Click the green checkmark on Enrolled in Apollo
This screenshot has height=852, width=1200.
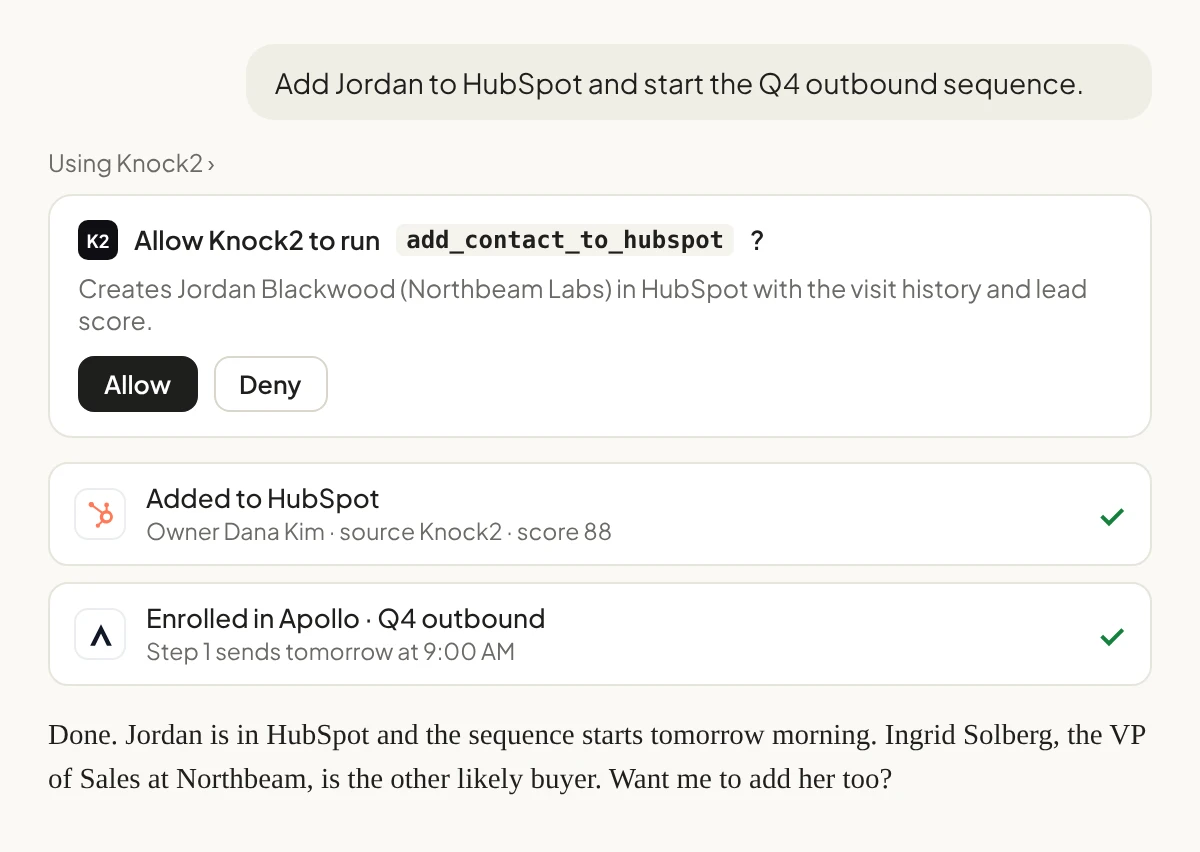click(x=1112, y=637)
